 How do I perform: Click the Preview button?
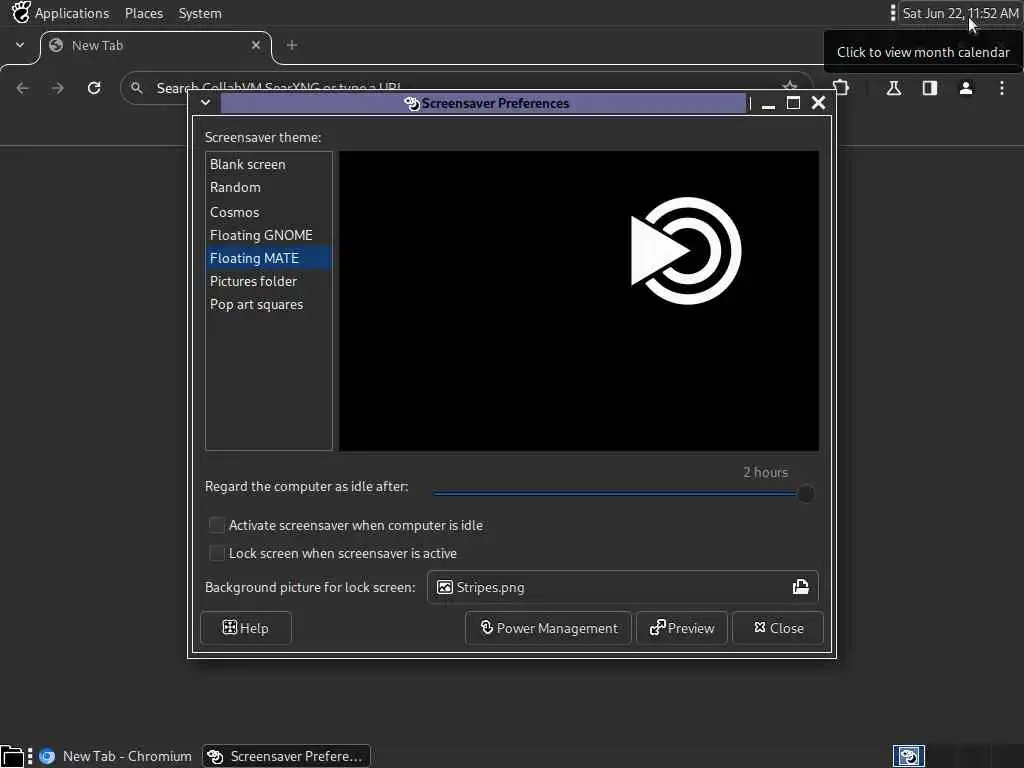(682, 628)
